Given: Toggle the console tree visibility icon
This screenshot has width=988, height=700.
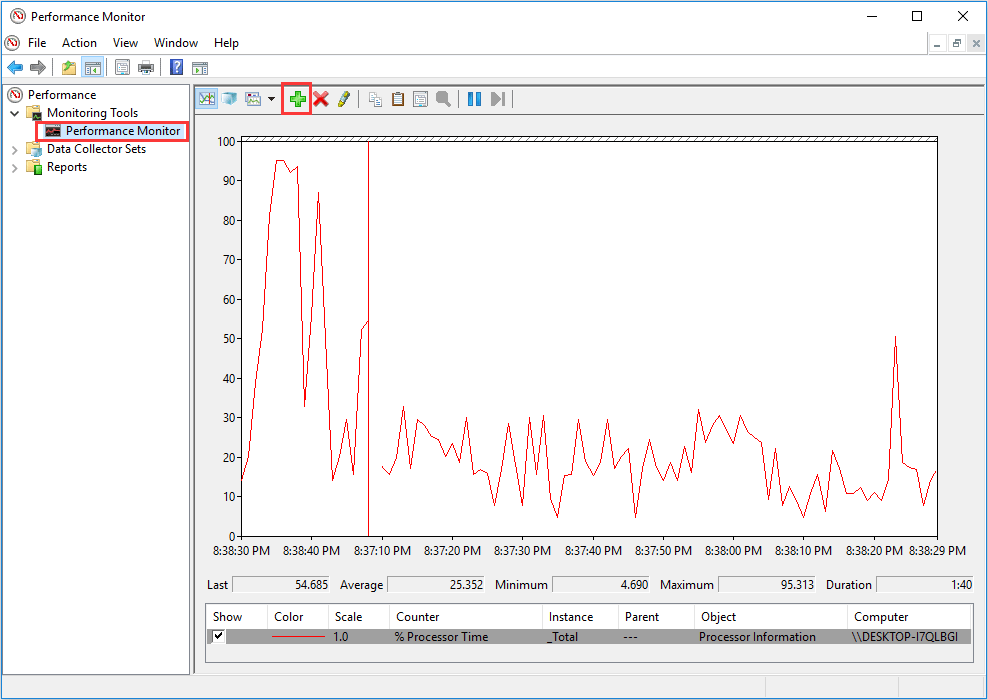Looking at the screenshot, I should [93, 66].
